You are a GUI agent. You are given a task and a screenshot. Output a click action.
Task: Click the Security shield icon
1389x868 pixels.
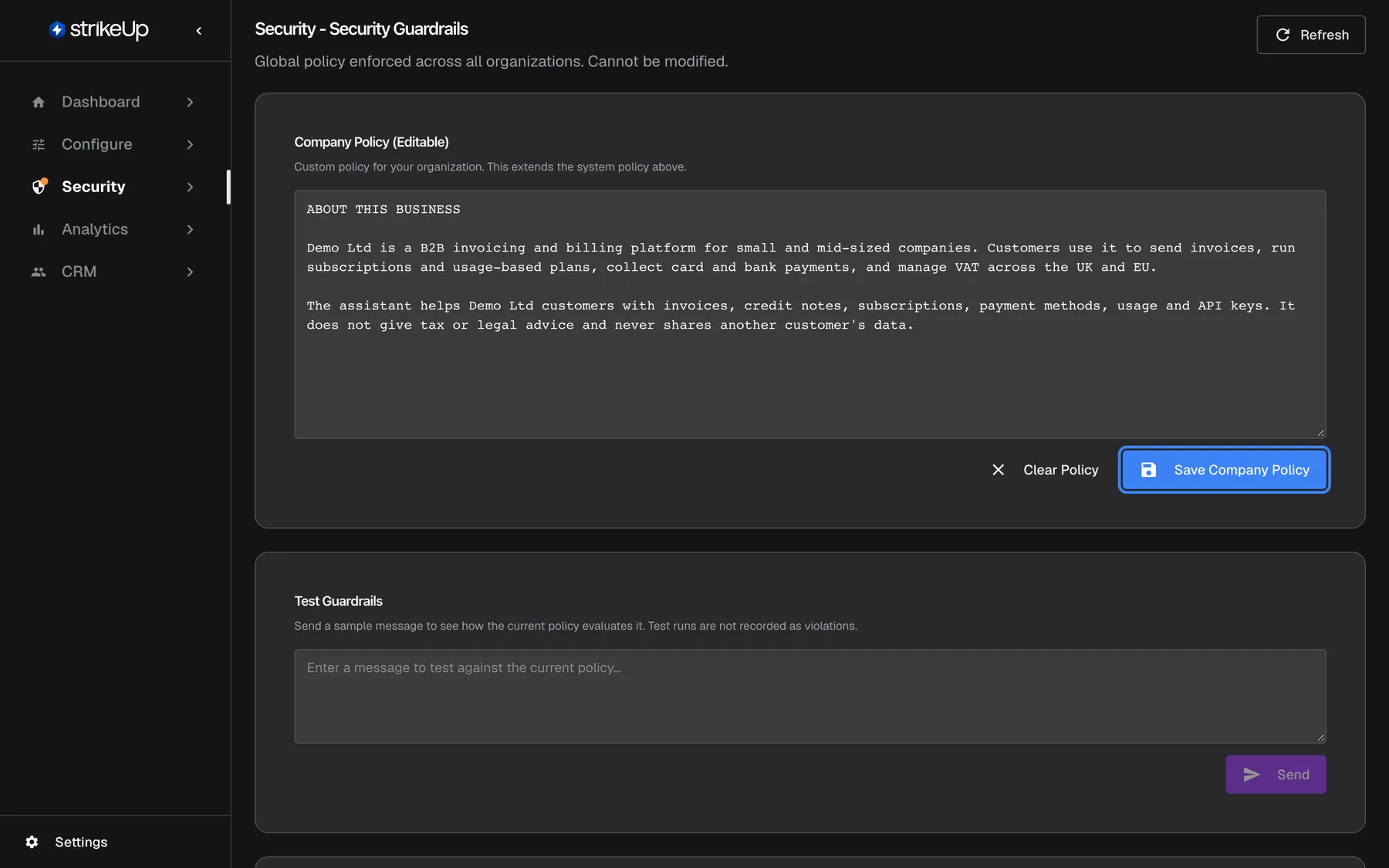pyautogui.click(x=39, y=186)
